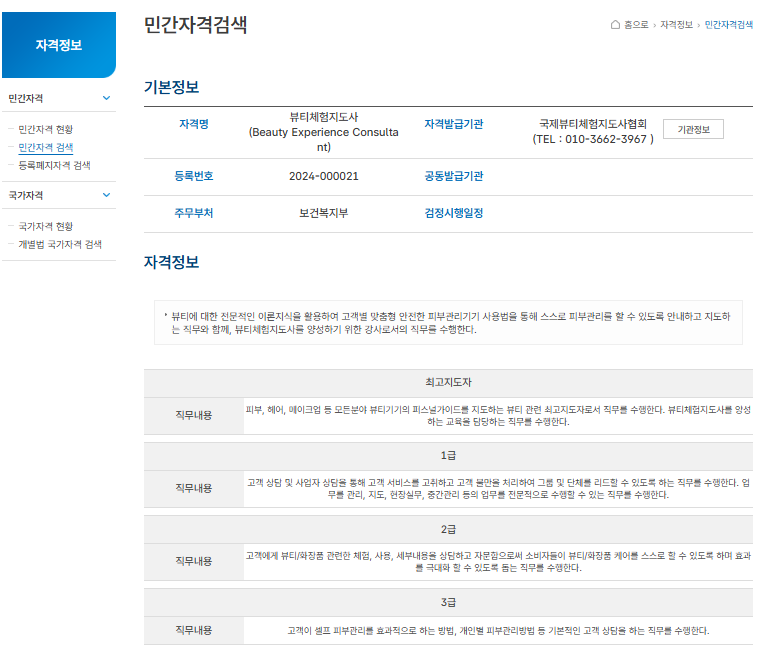Image resolution: width=774 pixels, height=655 pixels.
Task: Collapse the 국가자격 menu chevron
Action: [106, 195]
